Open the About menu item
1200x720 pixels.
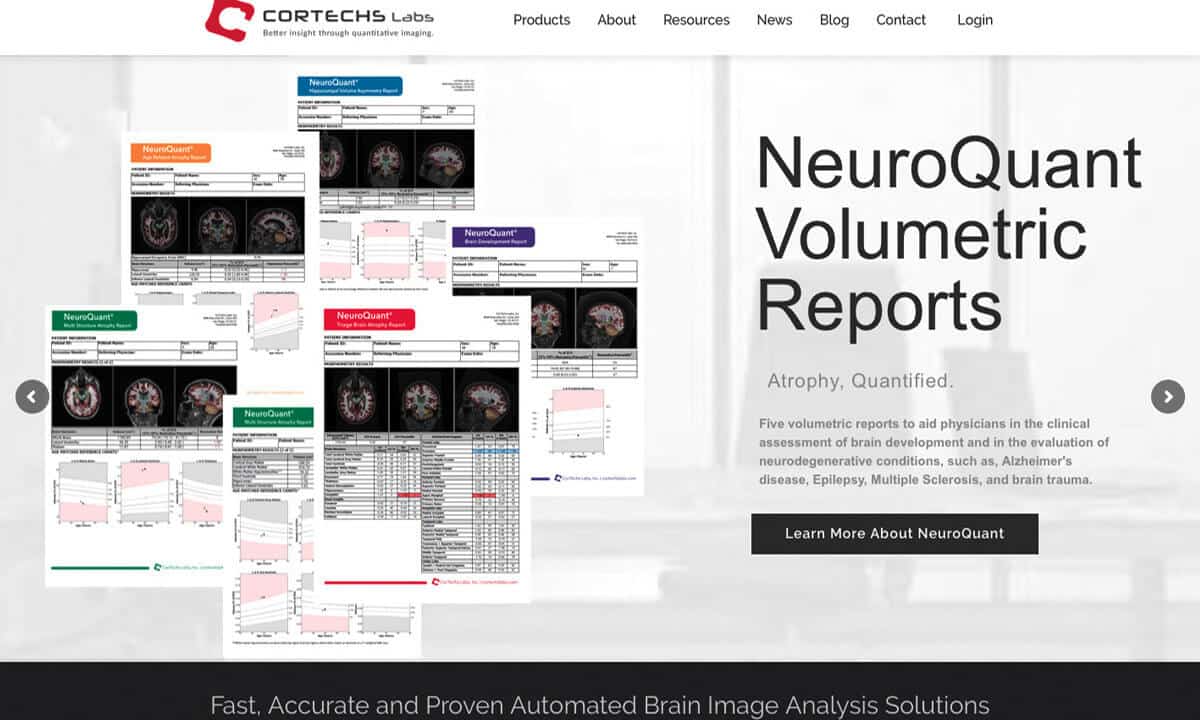coord(617,20)
